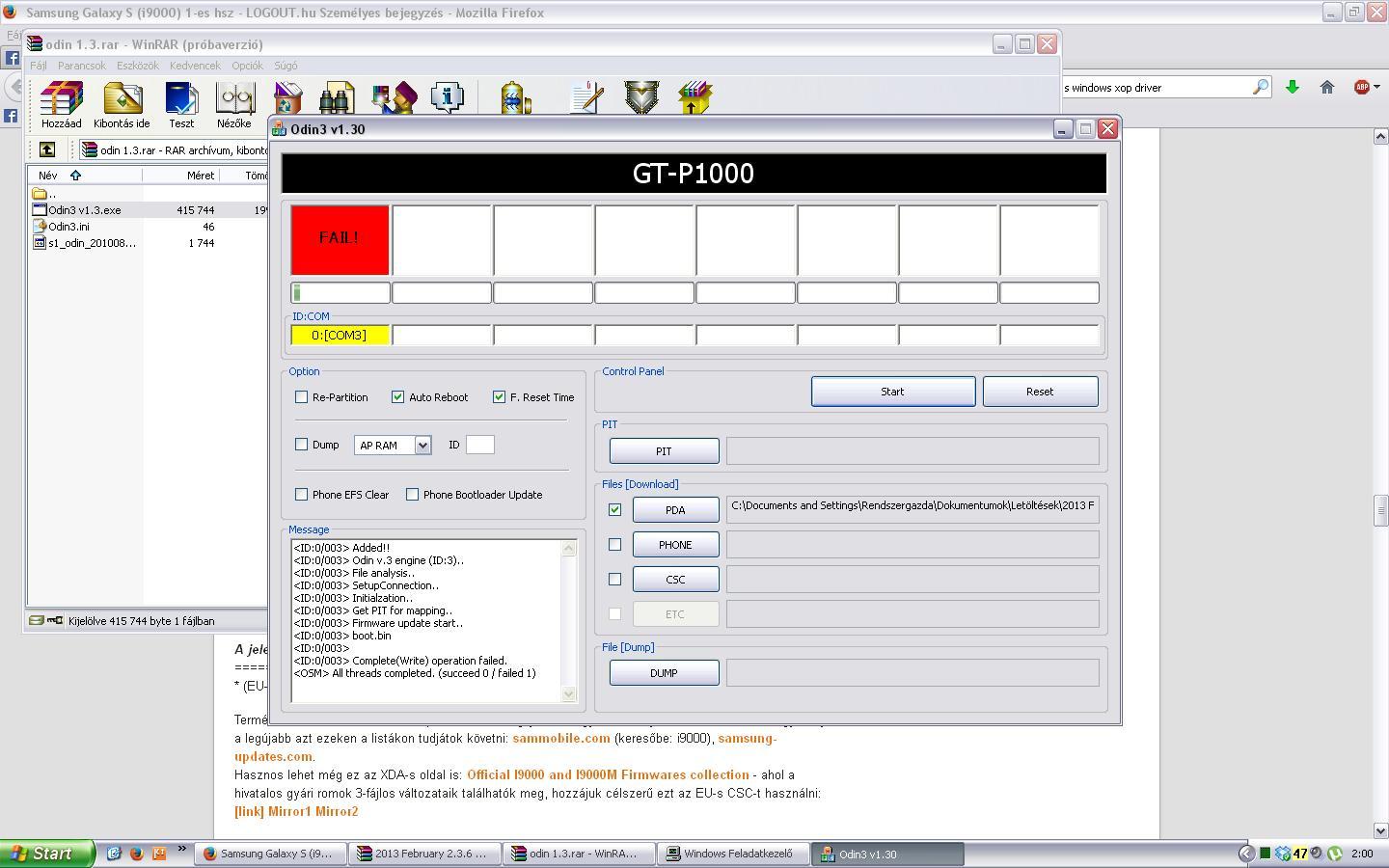Tick the Dump checkbox

click(301, 444)
